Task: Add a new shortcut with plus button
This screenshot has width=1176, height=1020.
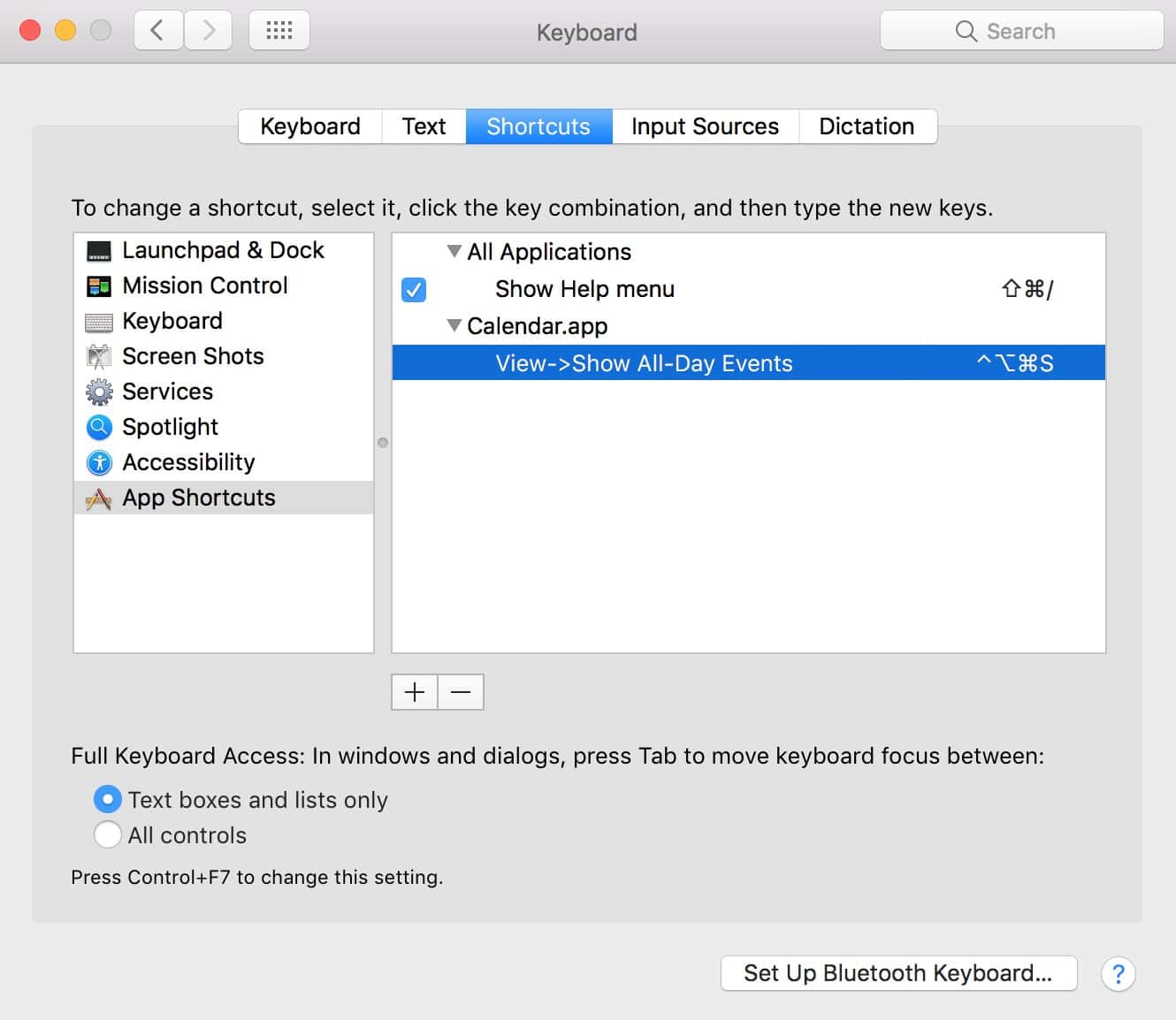Action: (415, 692)
